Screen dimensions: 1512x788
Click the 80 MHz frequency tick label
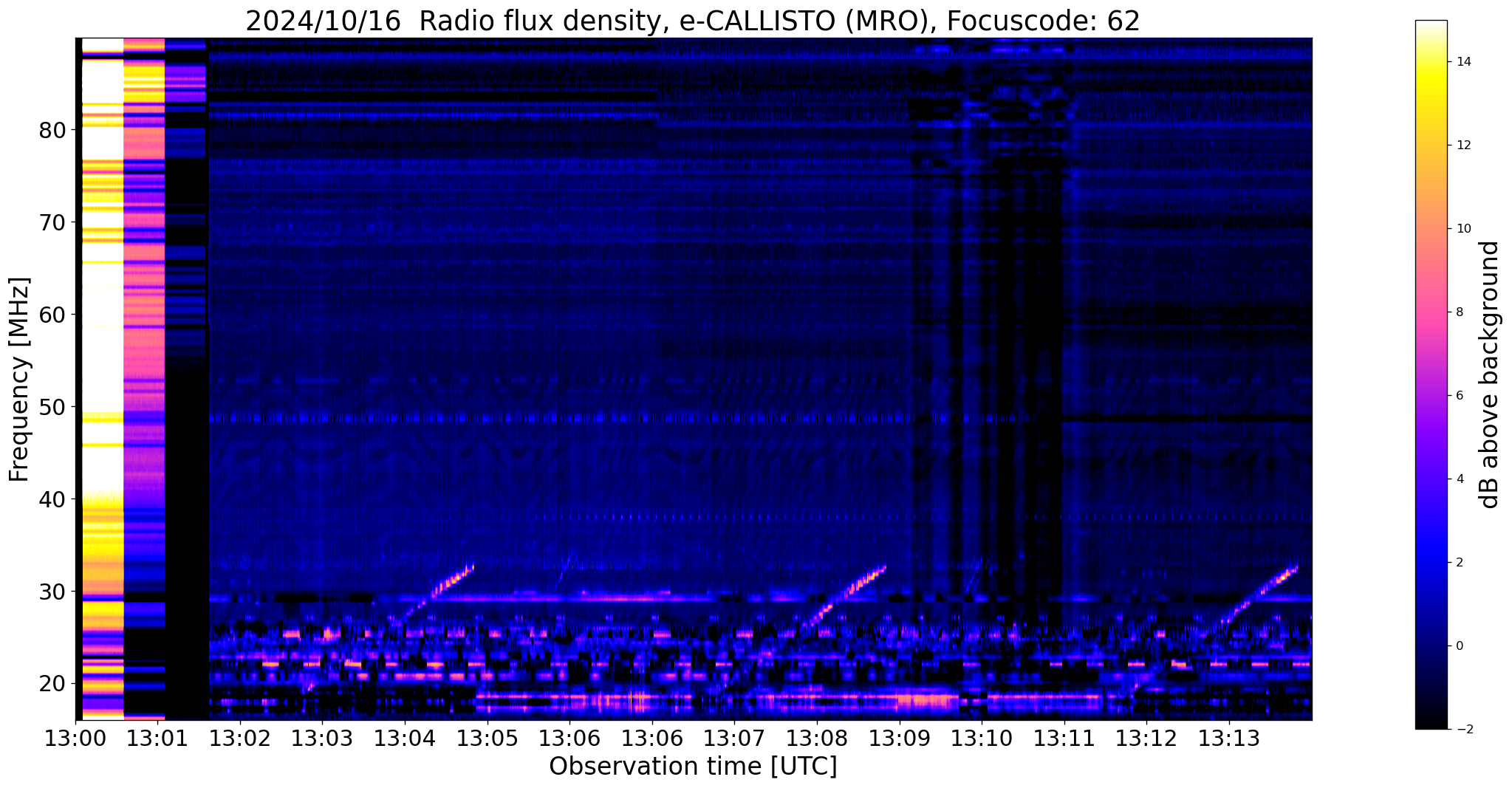[x=52, y=131]
